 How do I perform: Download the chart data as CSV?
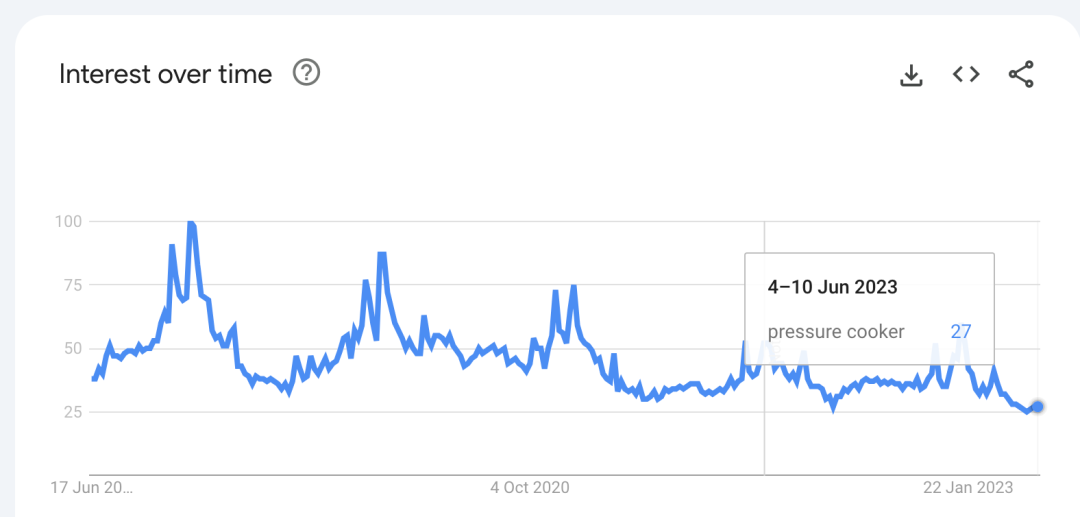(x=911, y=75)
